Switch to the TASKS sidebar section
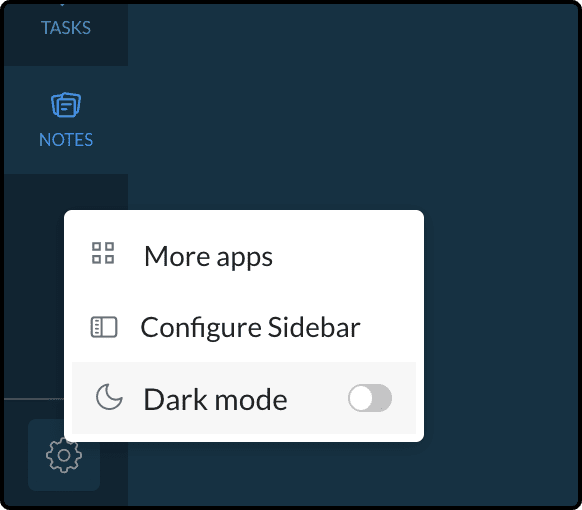This screenshot has width=582, height=510. (66, 28)
